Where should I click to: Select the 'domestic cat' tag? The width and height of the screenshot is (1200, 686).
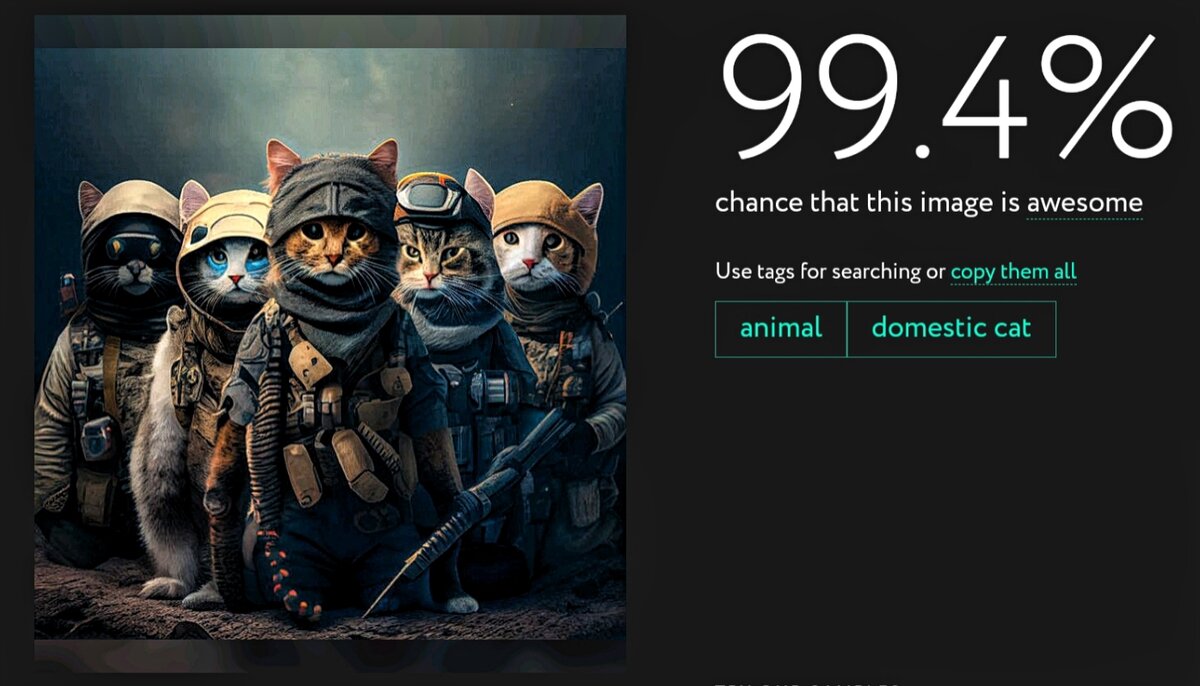pos(951,329)
